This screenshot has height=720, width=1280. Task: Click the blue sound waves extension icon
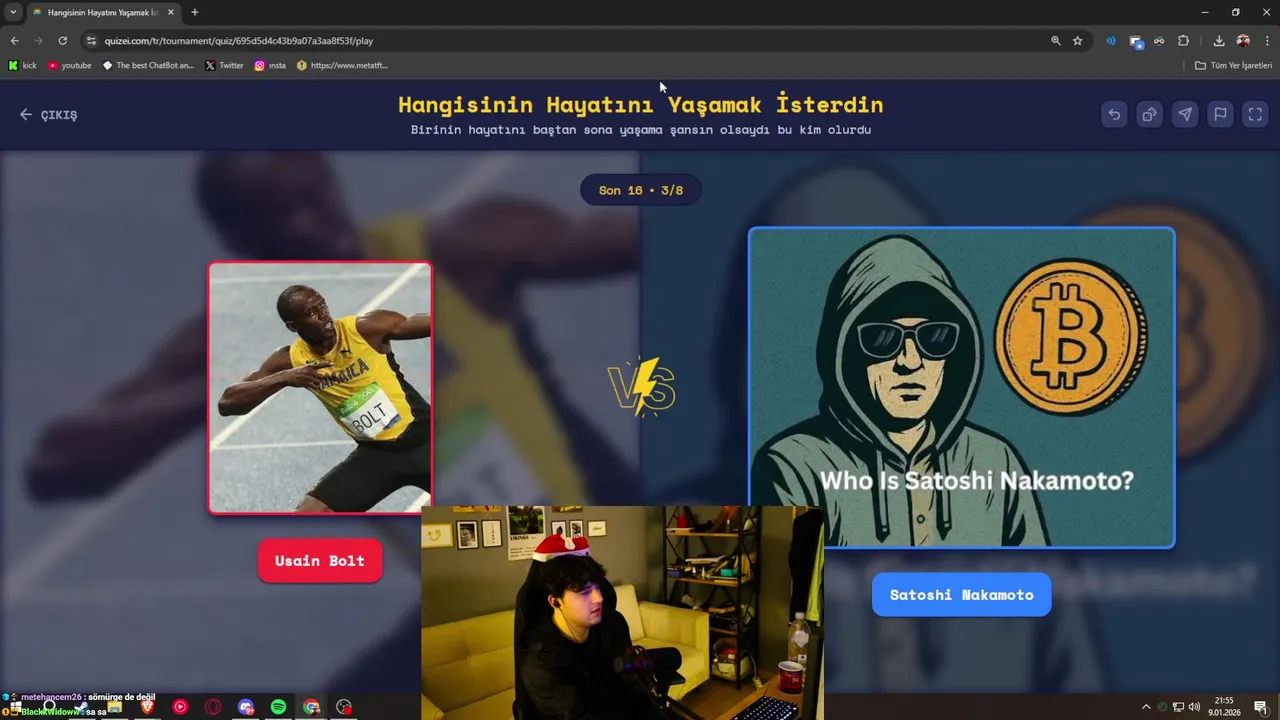[1110, 41]
